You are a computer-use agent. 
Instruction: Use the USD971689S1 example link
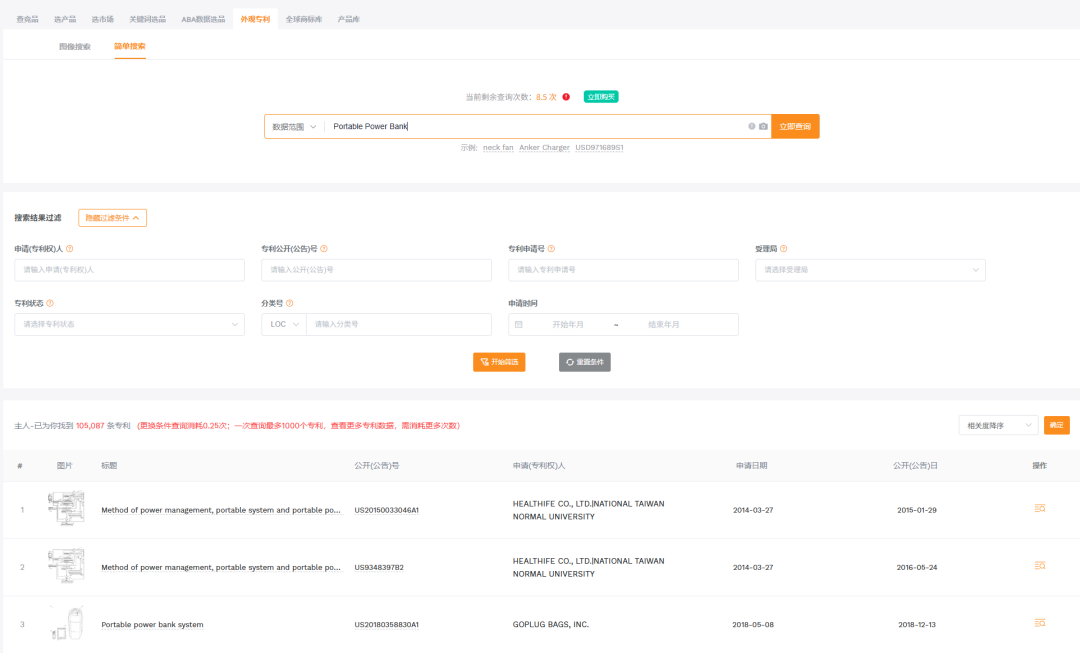tap(599, 147)
